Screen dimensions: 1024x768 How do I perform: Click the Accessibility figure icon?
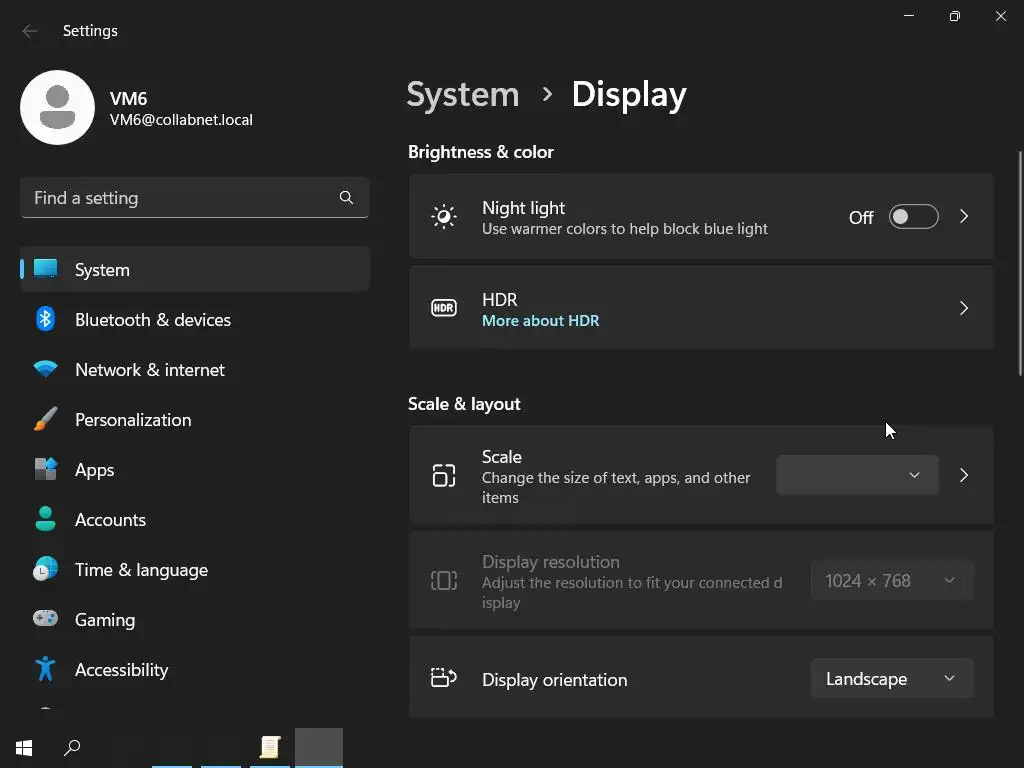click(x=45, y=669)
